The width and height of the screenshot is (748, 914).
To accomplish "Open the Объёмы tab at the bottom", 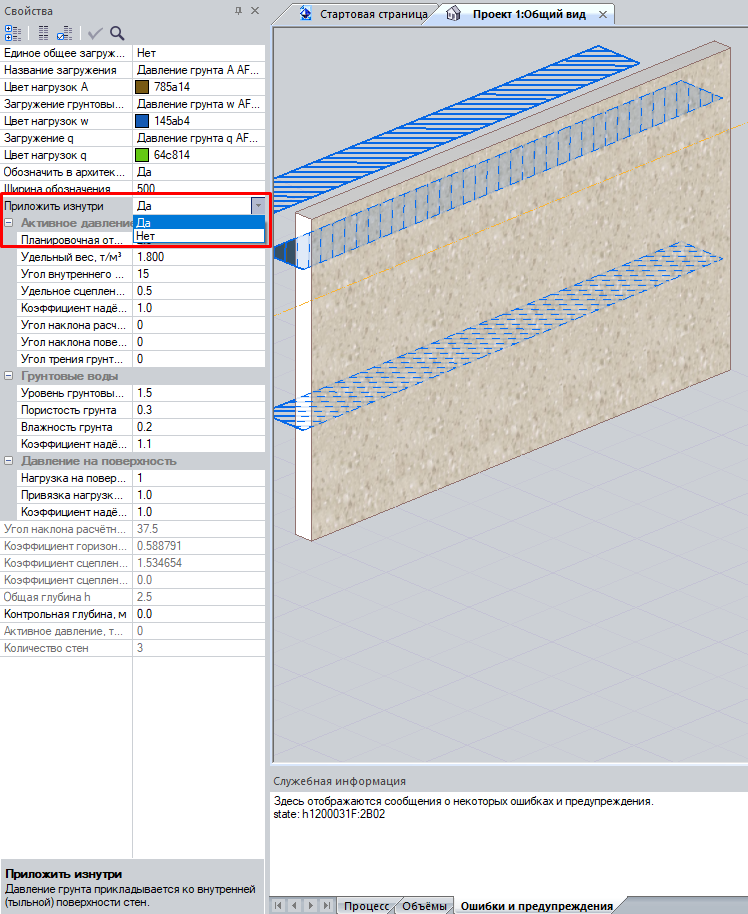I will pos(424,906).
